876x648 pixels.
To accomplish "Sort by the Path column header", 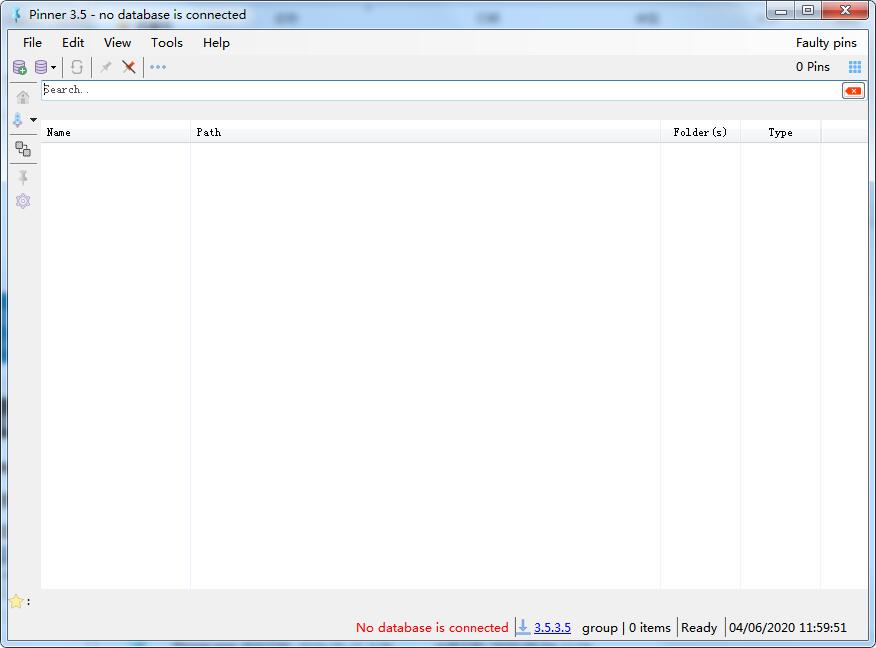I will [425, 132].
